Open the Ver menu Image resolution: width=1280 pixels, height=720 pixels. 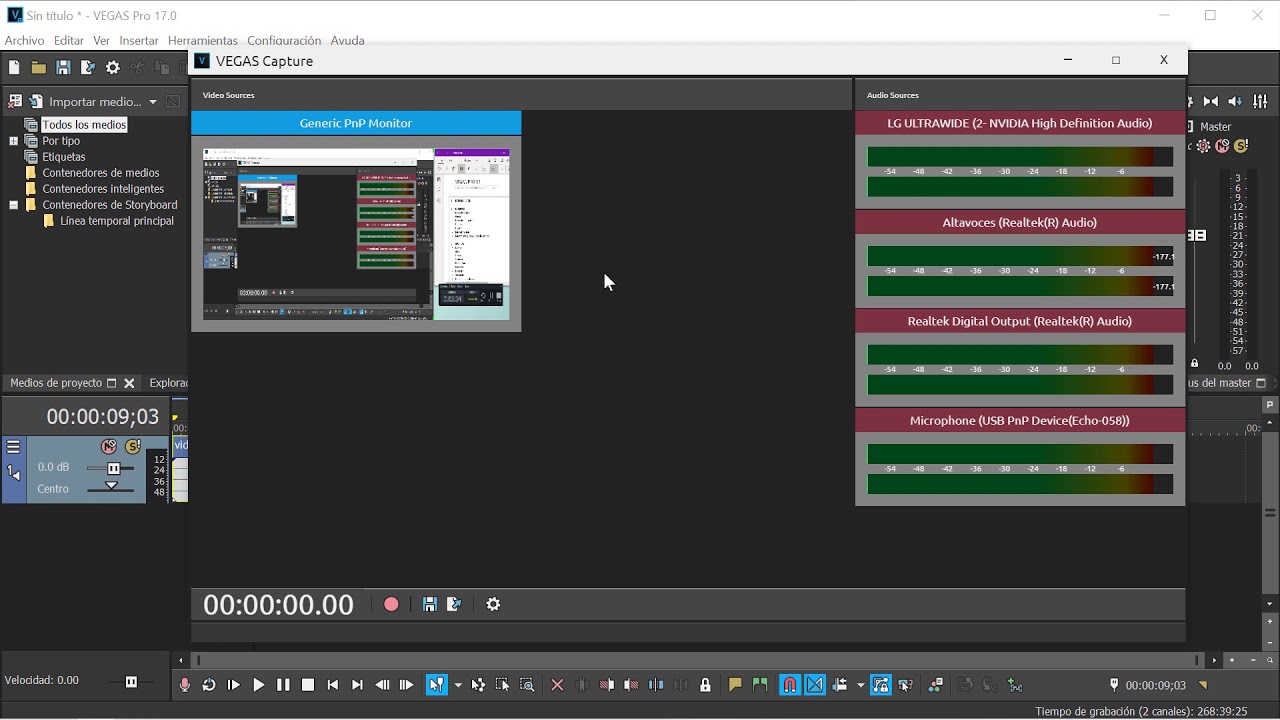[101, 41]
